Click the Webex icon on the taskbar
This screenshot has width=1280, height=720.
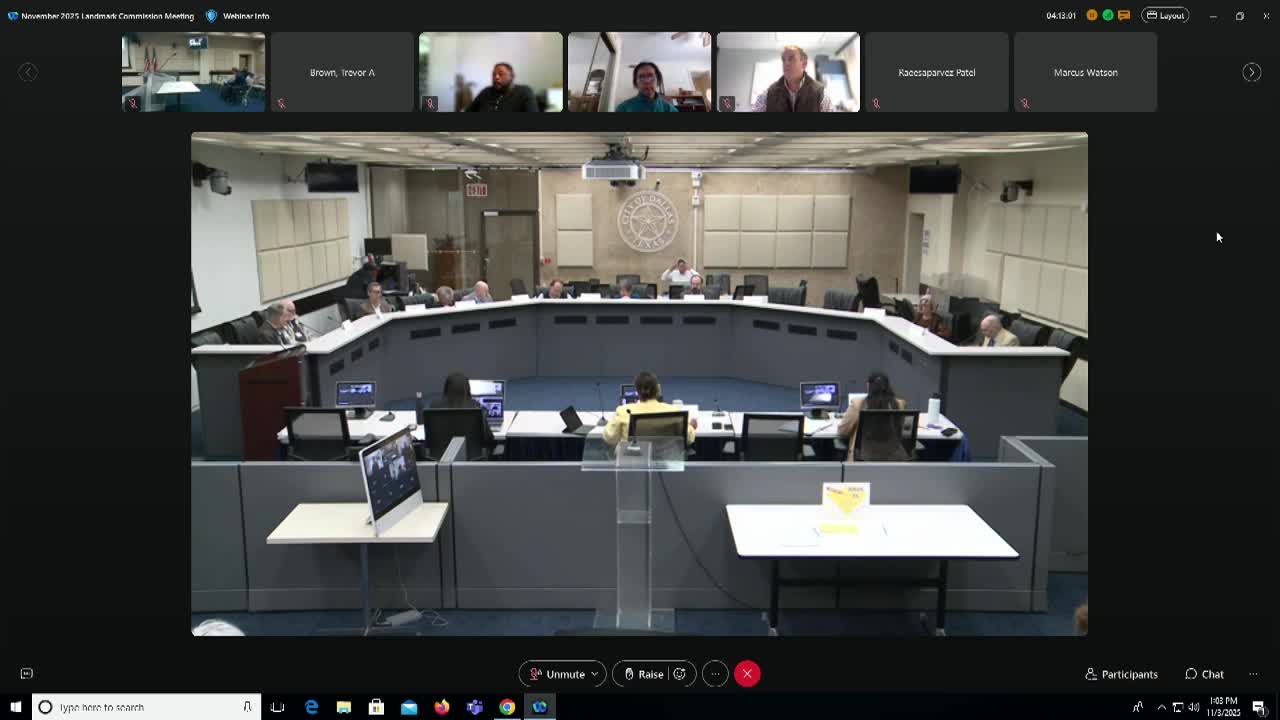[x=540, y=707]
